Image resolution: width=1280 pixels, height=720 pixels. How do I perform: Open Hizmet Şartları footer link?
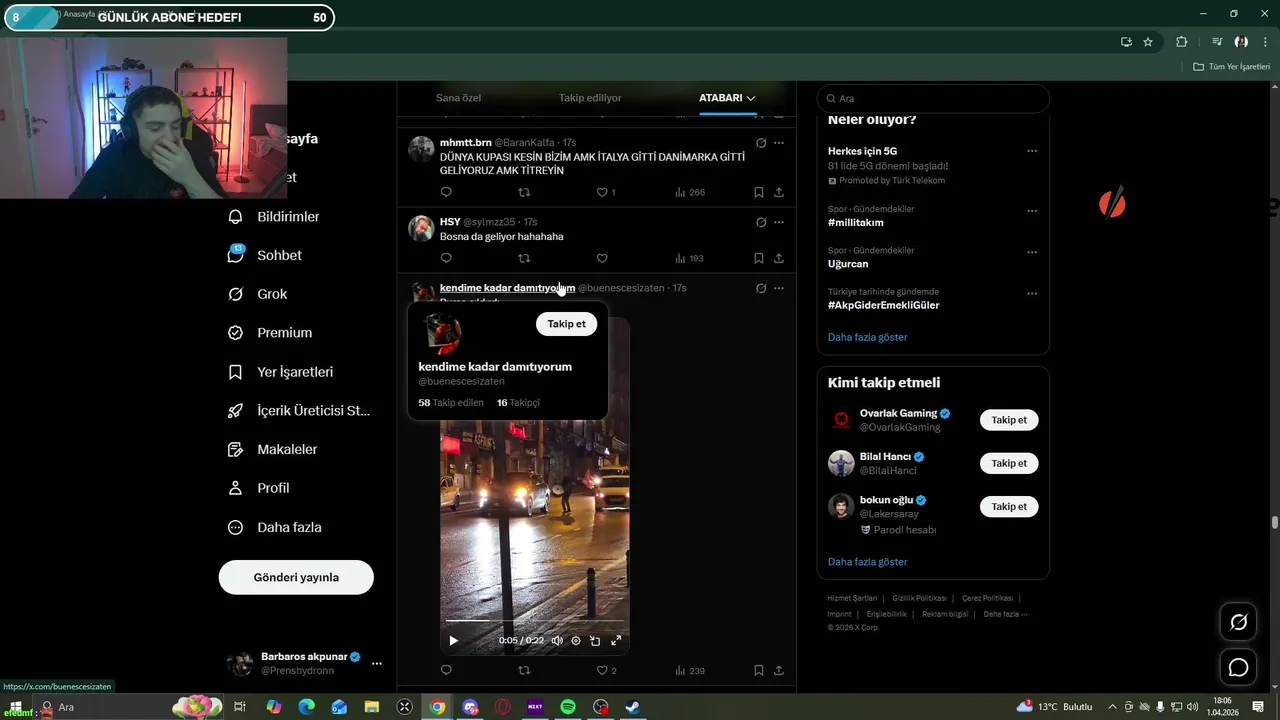click(852, 598)
